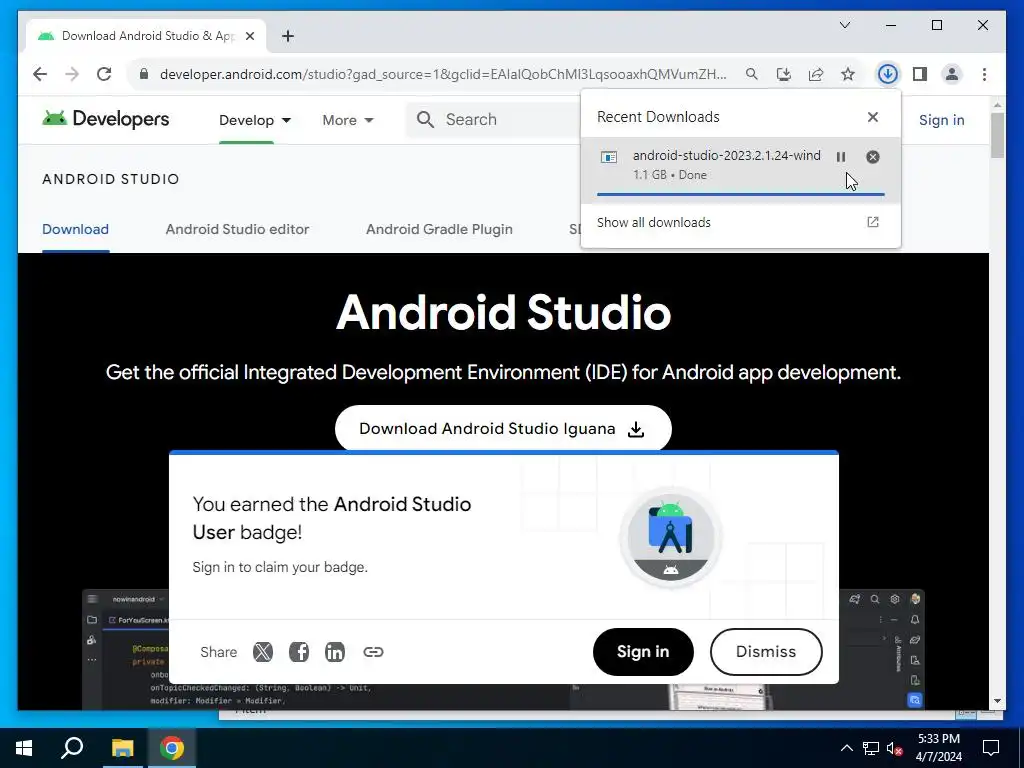The image size is (1024, 768).
Task: Switch to Android Studio editor tab
Action: click(x=237, y=229)
